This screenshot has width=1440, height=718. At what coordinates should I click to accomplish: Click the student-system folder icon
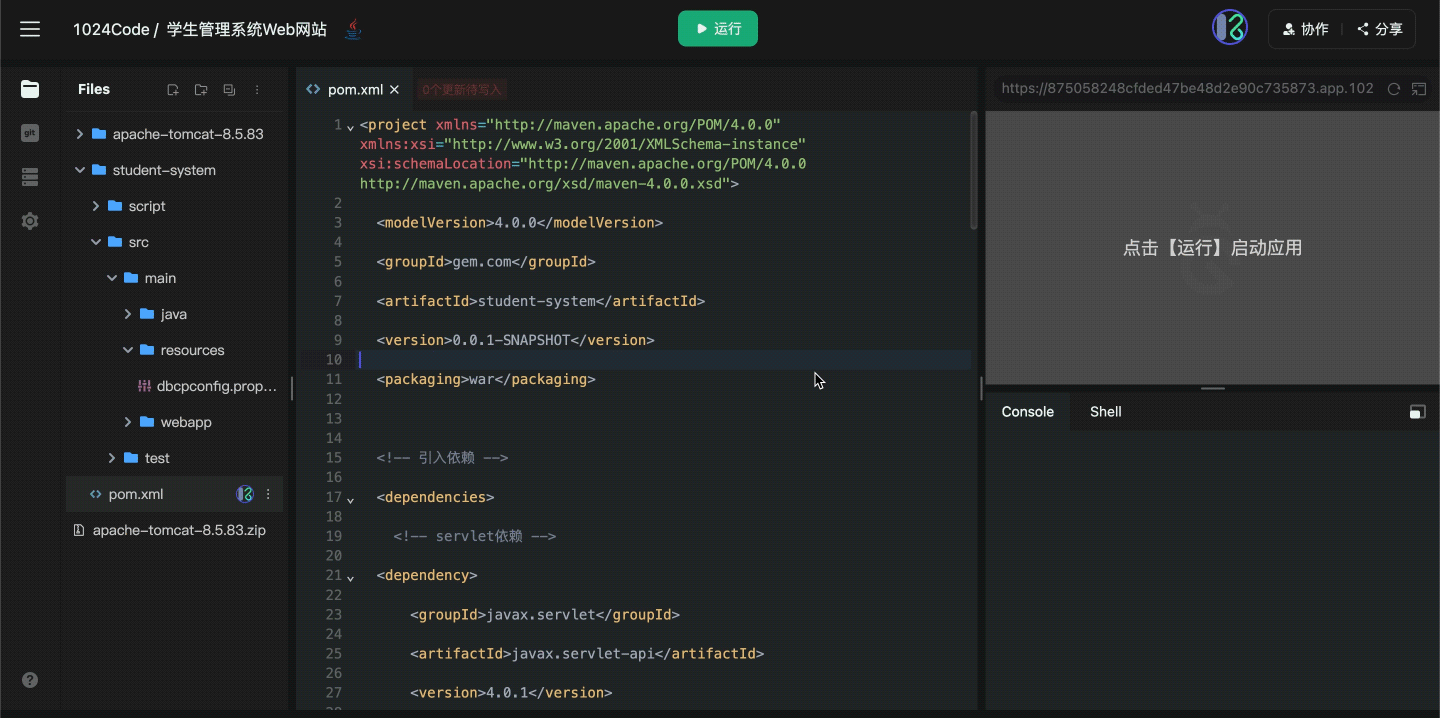99,170
